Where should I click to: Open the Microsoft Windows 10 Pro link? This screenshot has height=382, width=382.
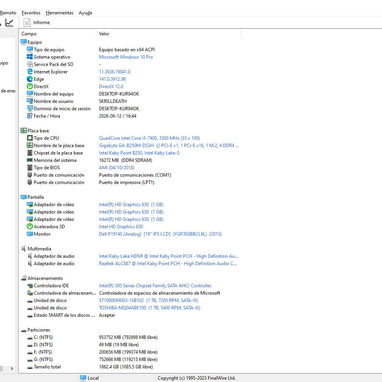[126, 57]
